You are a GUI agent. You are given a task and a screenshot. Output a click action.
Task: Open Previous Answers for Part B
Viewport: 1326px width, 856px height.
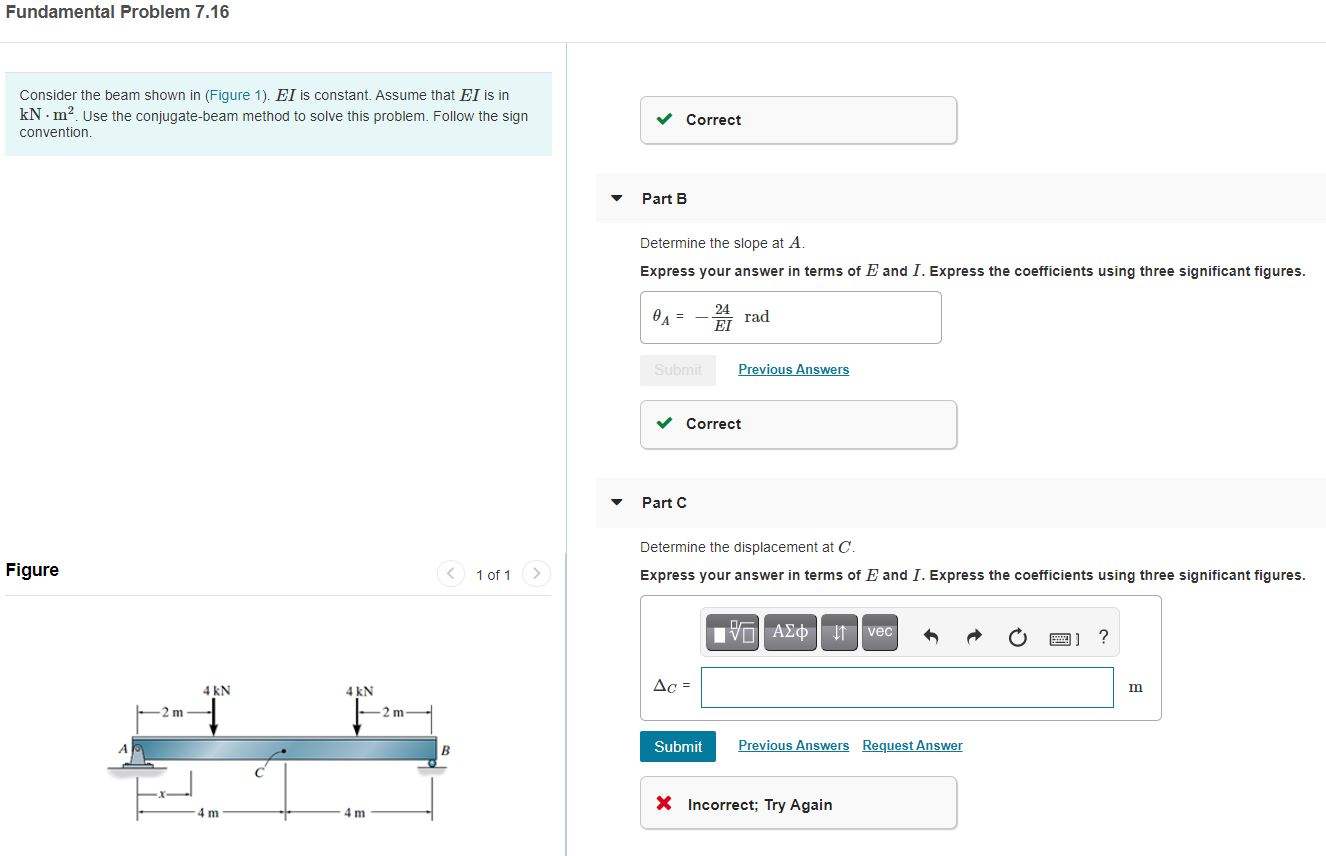pos(793,369)
